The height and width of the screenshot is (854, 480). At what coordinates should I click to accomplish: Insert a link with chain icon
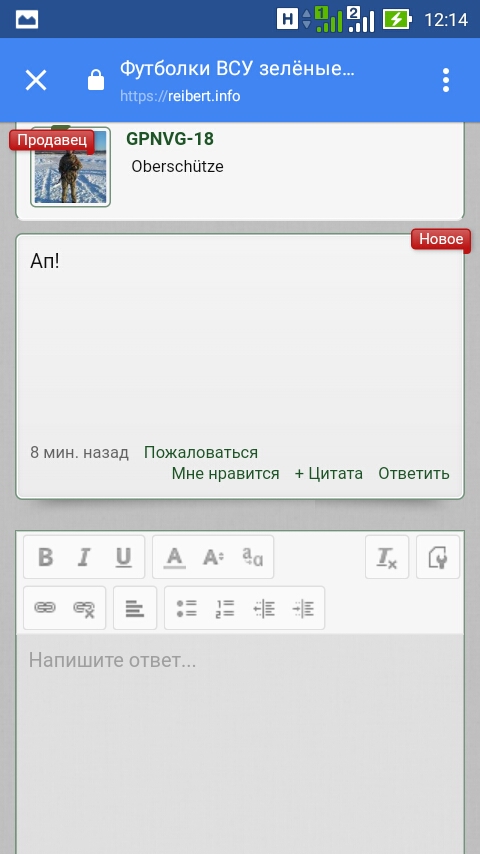coord(45,608)
